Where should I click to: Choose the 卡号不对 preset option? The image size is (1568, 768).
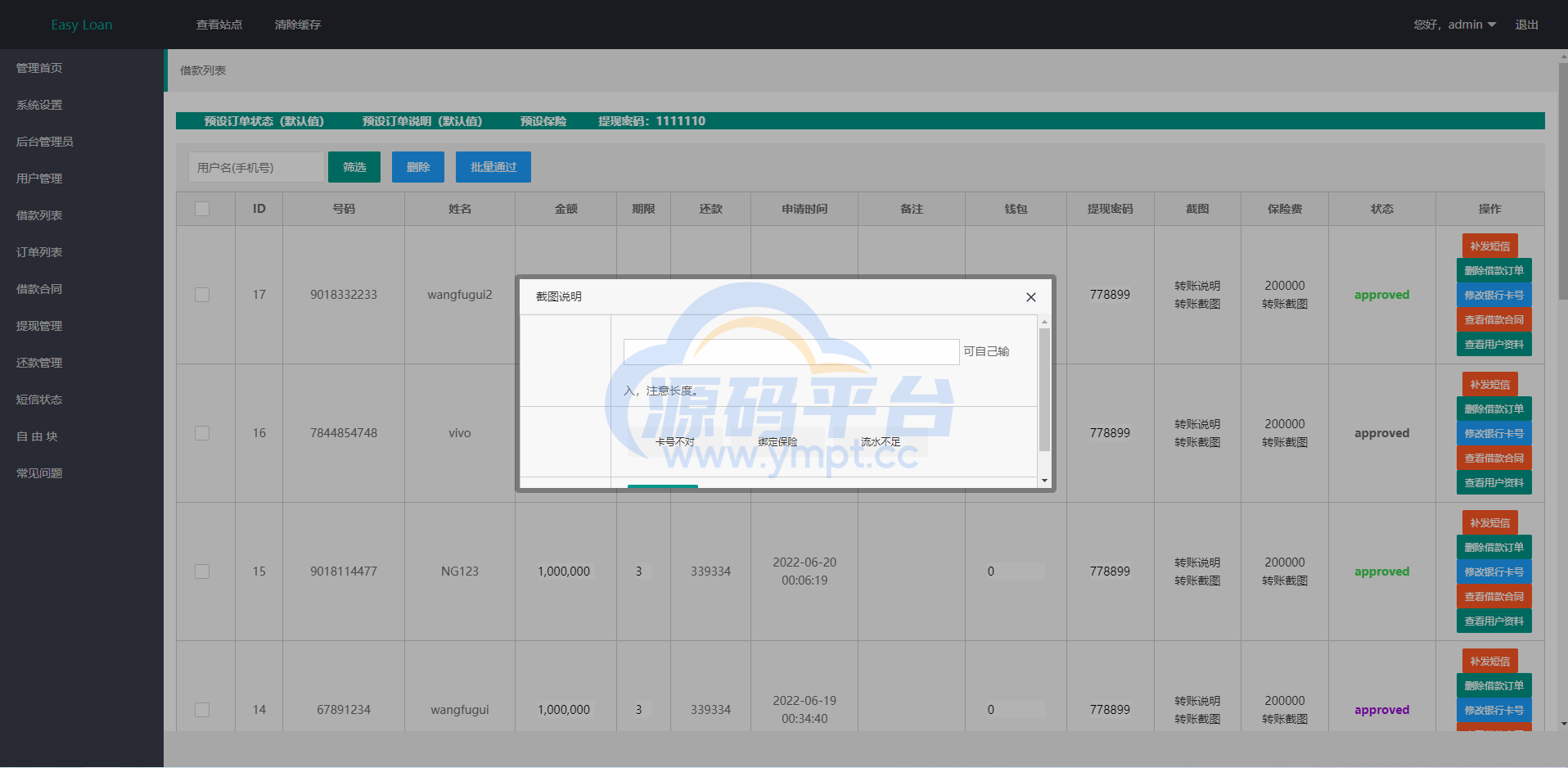coord(674,442)
